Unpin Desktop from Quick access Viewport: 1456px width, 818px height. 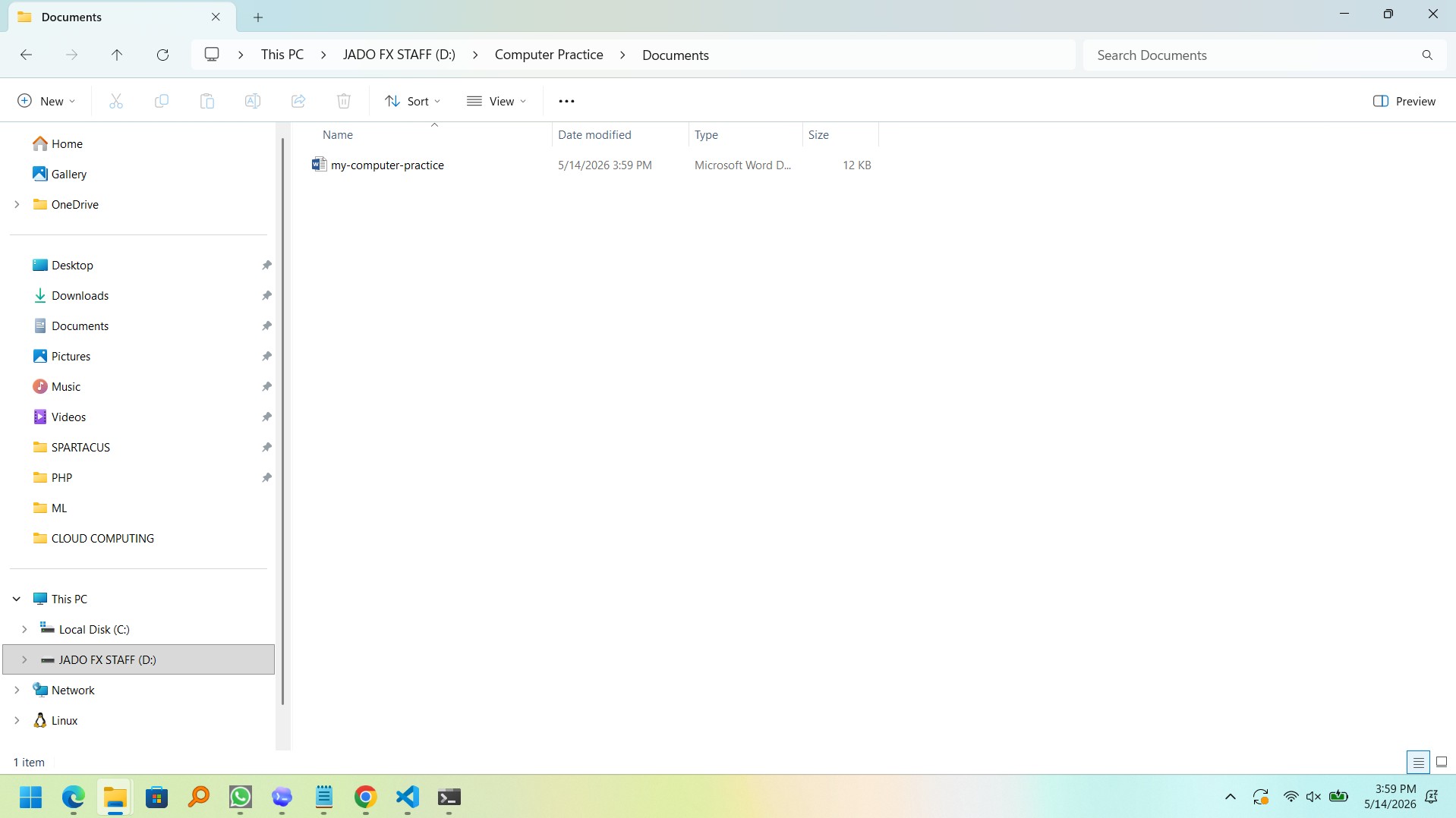click(x=266, y=265)
